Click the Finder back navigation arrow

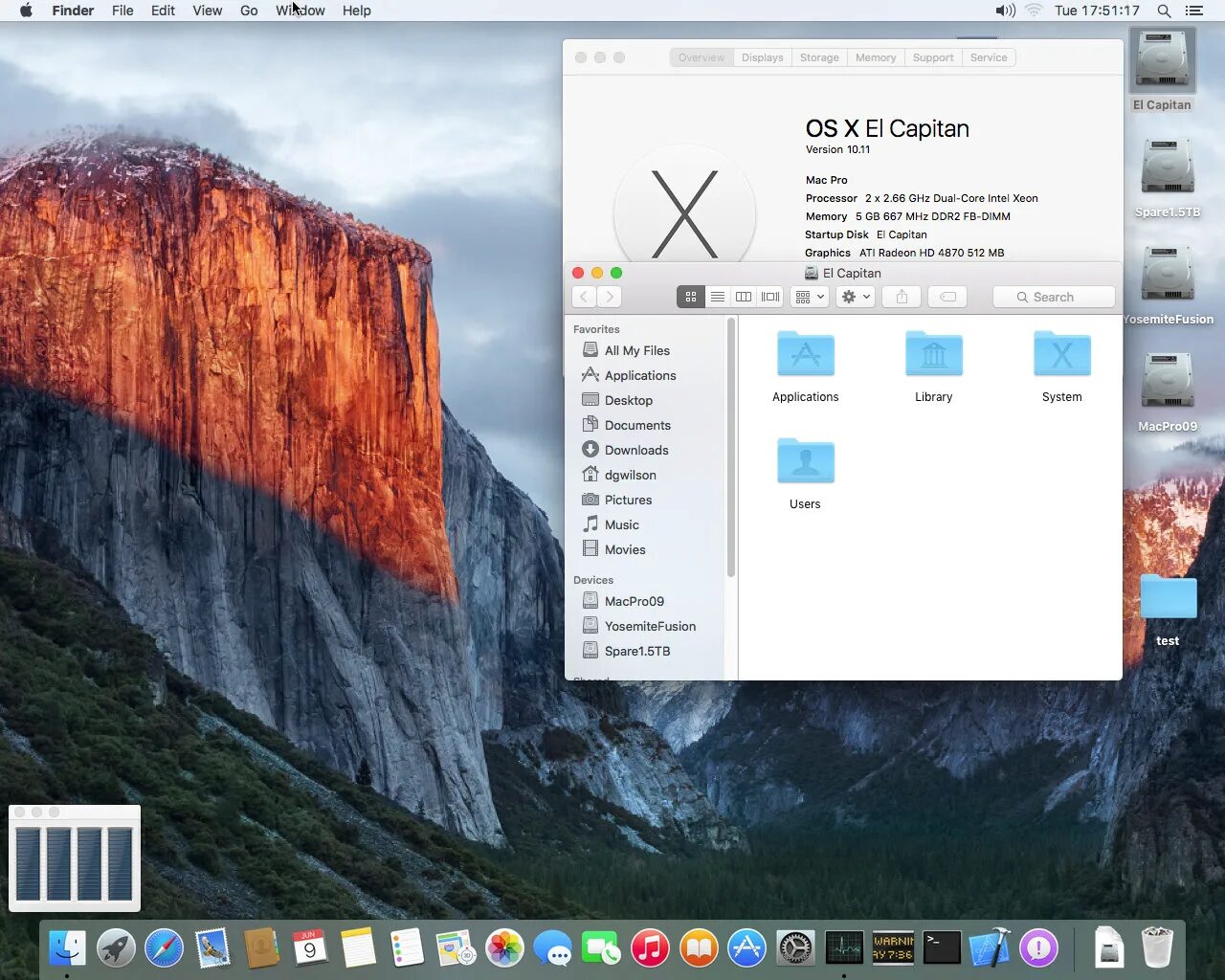coord(585,297)
